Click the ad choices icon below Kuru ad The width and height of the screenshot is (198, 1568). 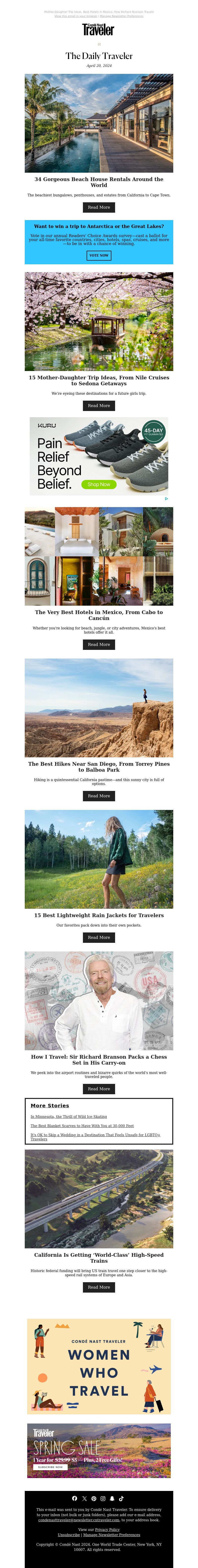pyautogui.click(x=166, y=498)
